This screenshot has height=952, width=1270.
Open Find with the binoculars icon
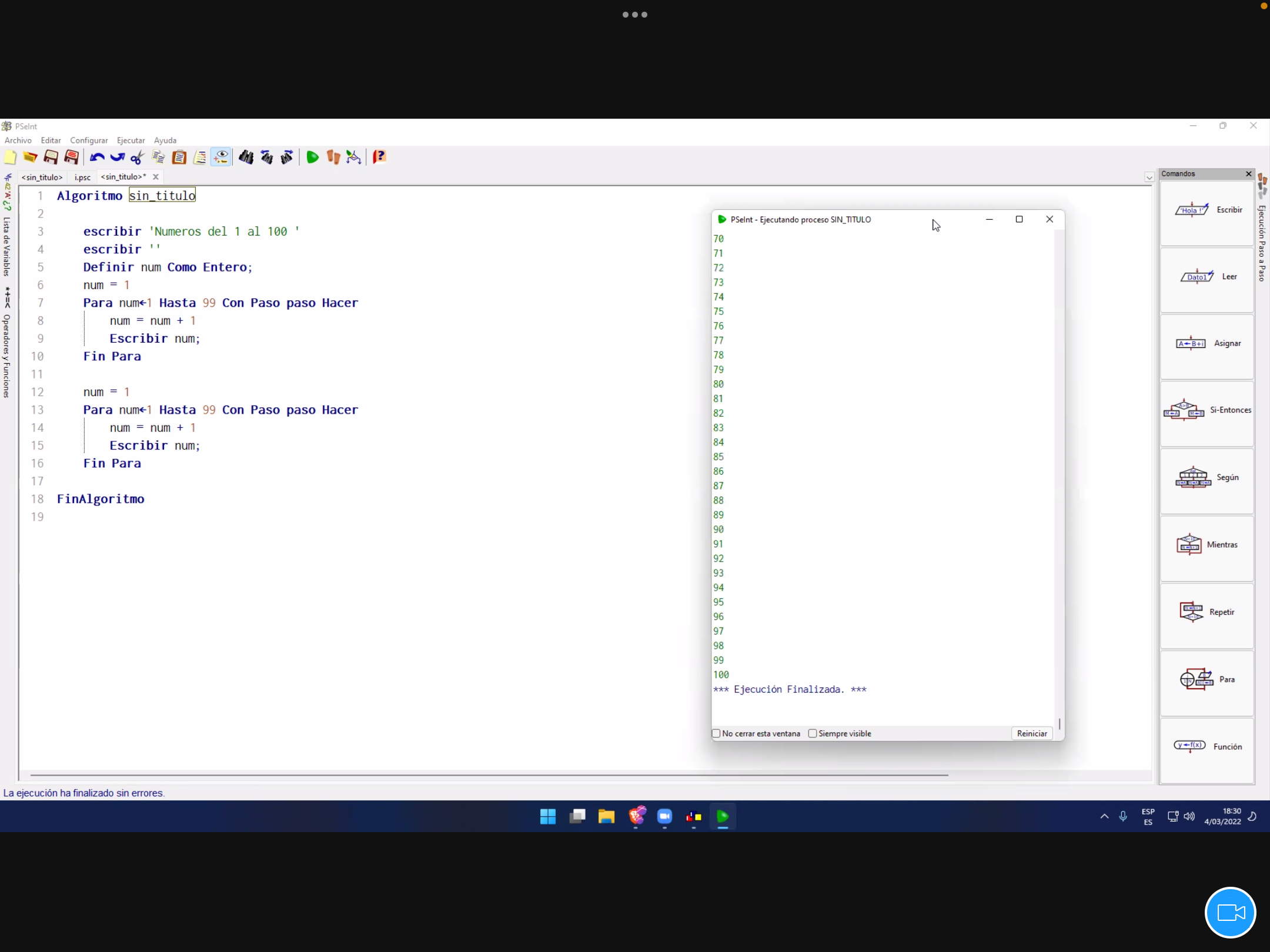point(246,157)
